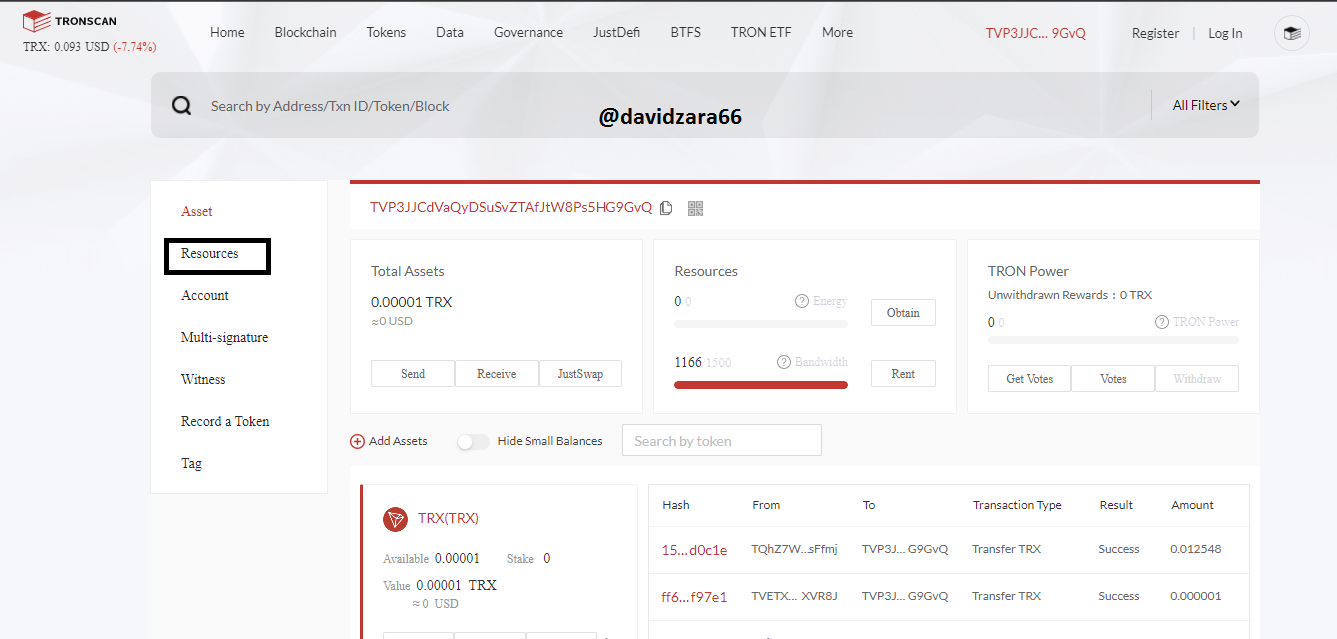This screenshot has width=1337, height=639.
Task: Click the Hash column header
Action: pyautogui.click(x=676, y=505)
